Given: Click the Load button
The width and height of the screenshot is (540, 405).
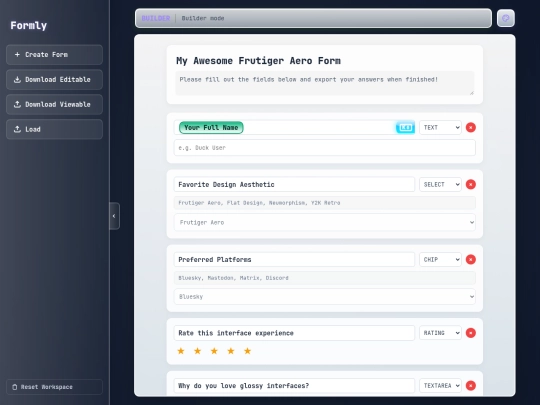Looking at the screenshot, I should 54,129.
